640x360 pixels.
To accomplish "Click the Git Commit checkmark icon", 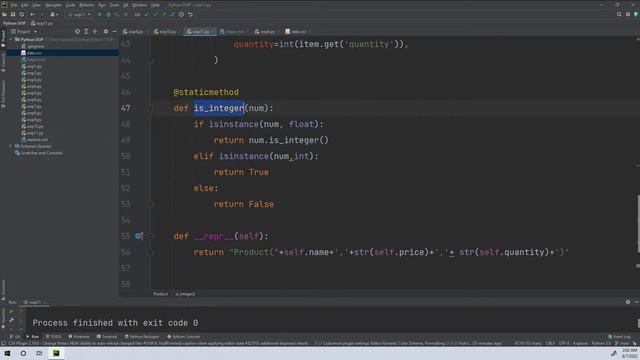I will coord(156,14).
